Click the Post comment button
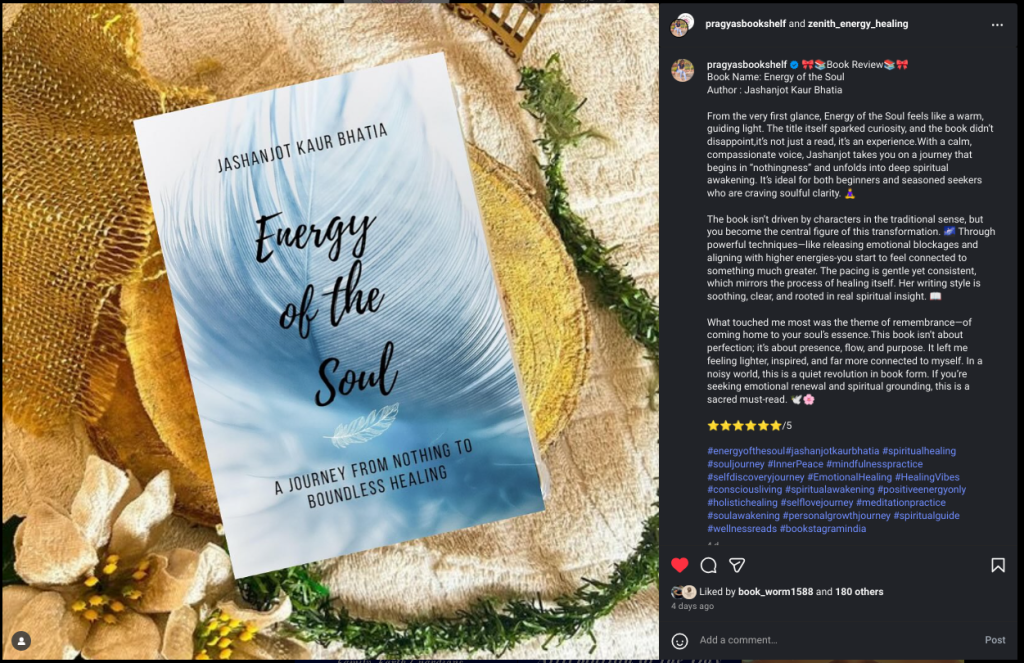This screenshot has height=663, width=1024. pyautogui.click(x=995, y=640)
